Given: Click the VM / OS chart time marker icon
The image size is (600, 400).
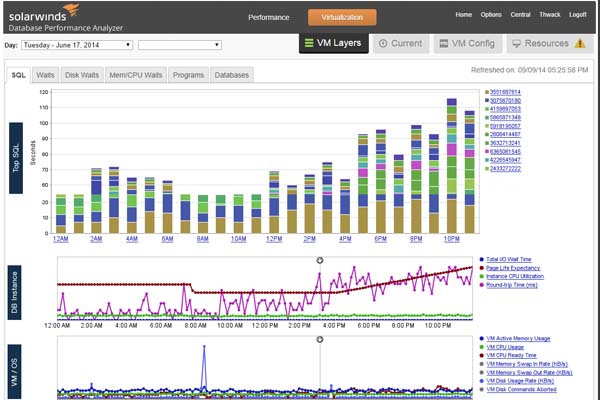Looking at the screenshot, I should point(320,339).
